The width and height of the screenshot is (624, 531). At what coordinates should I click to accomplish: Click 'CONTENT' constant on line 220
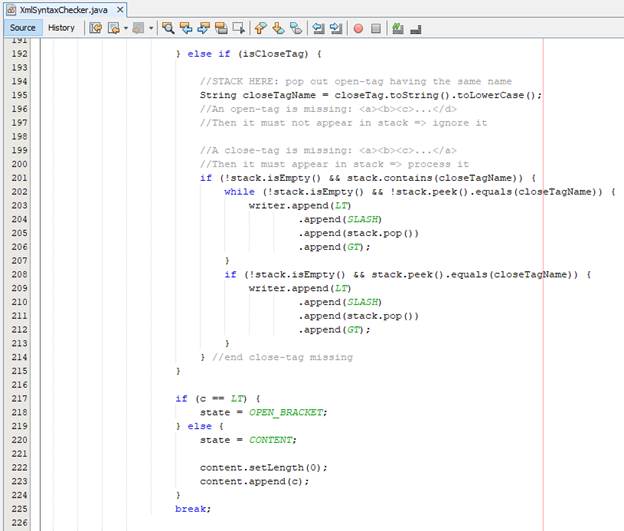271,440
